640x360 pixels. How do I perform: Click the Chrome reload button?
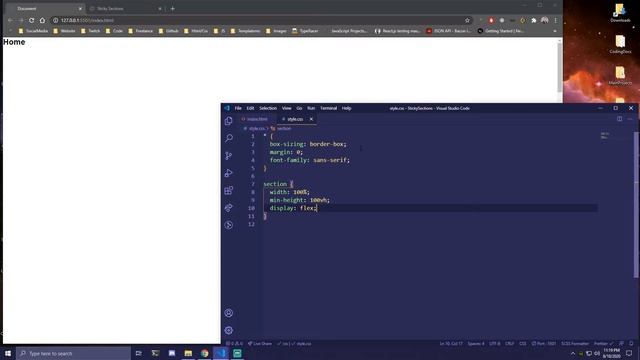pyautogui.click(x=31, y=20)
